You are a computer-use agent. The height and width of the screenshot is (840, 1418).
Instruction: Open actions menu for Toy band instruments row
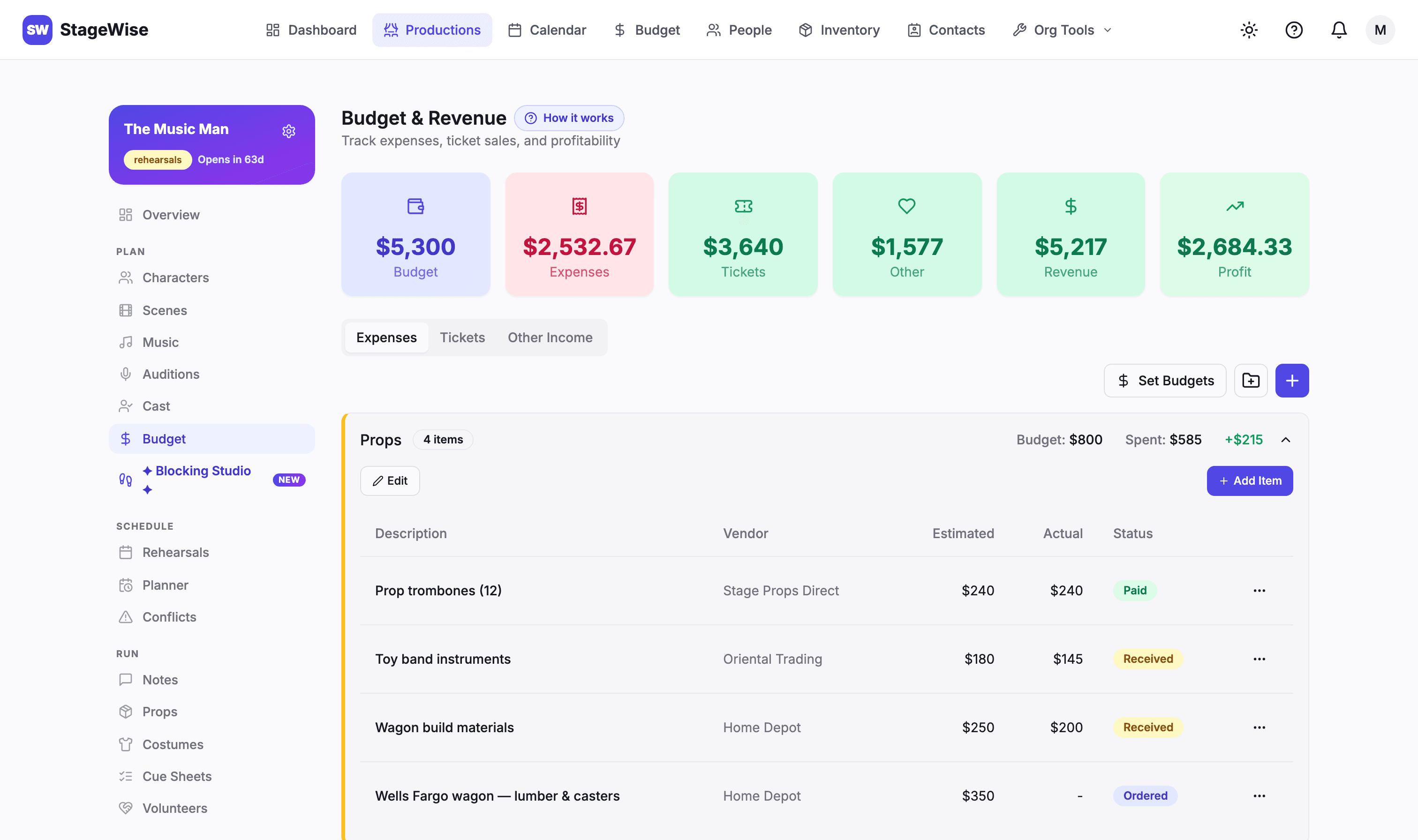(x=1259, y=659)
